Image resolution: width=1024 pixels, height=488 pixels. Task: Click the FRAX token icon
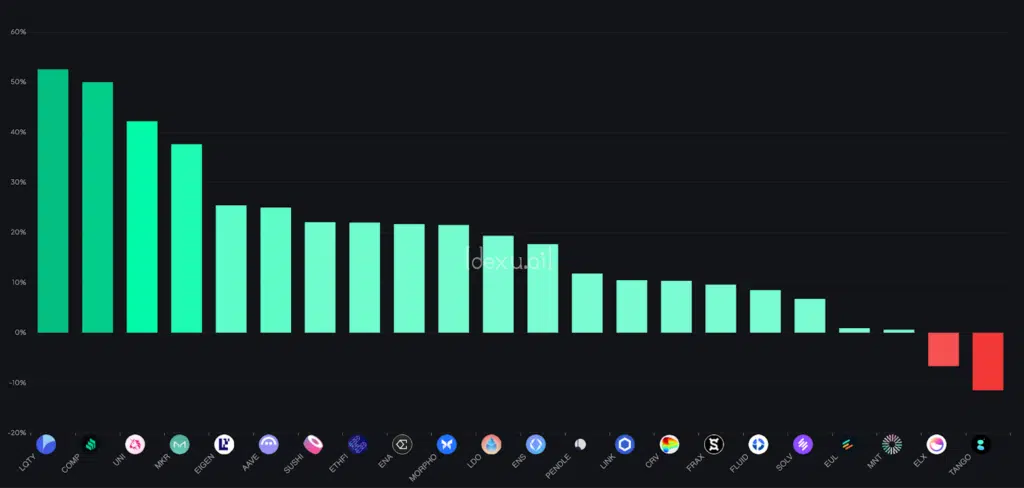pyautogui.click(x=714, y=444)
